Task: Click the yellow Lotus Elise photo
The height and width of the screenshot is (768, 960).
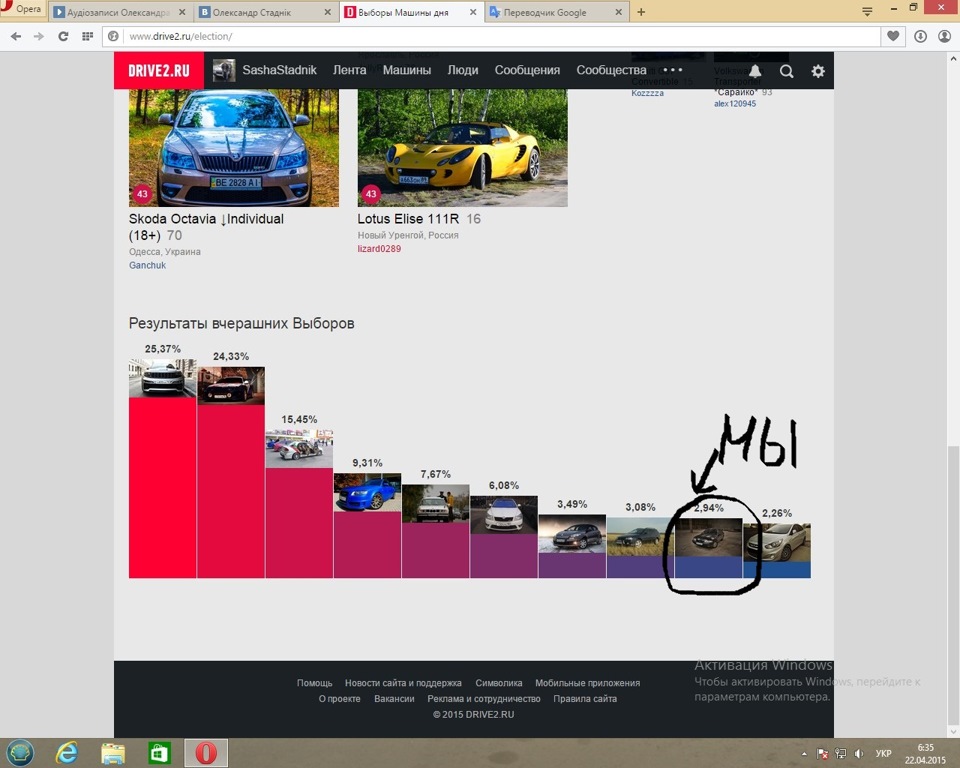Action: (x=462, y=148)
